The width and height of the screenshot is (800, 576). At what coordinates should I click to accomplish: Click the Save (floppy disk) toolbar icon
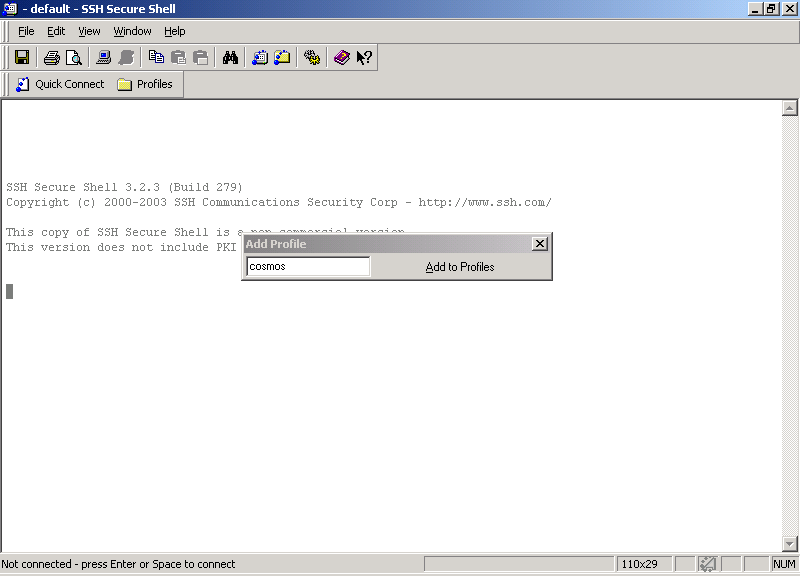[x=22, y=58]
